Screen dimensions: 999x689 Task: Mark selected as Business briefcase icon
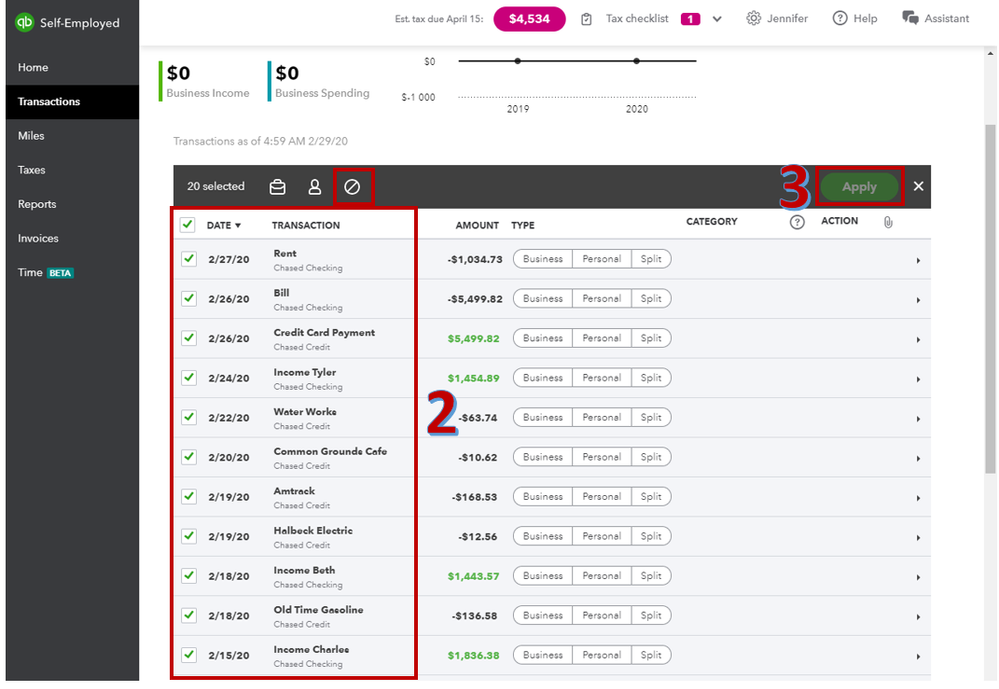pyautogui.click(x=277, y=187)
